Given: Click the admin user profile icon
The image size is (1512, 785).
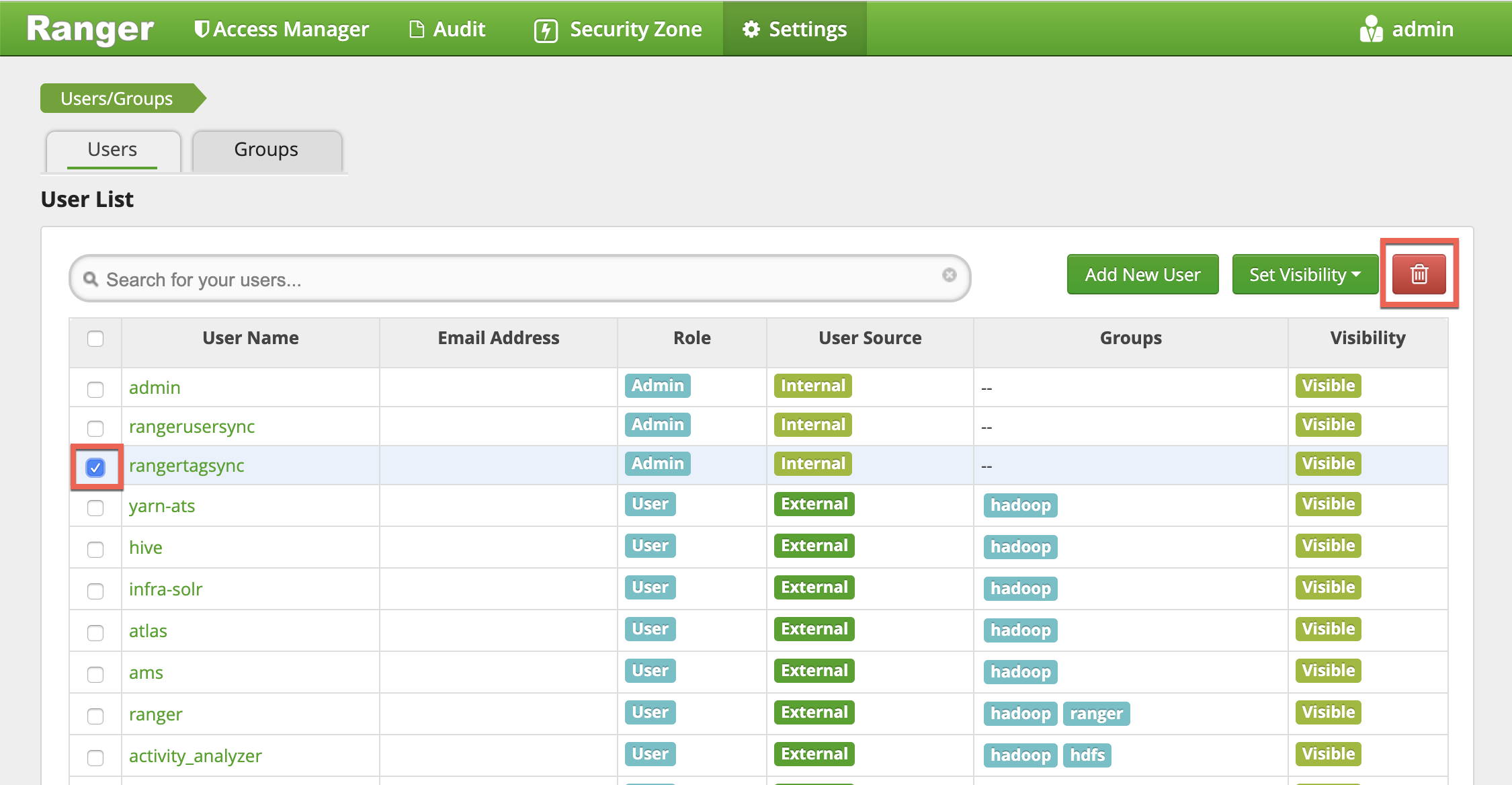Looking at the screenshot, I should pos(1371,29).
